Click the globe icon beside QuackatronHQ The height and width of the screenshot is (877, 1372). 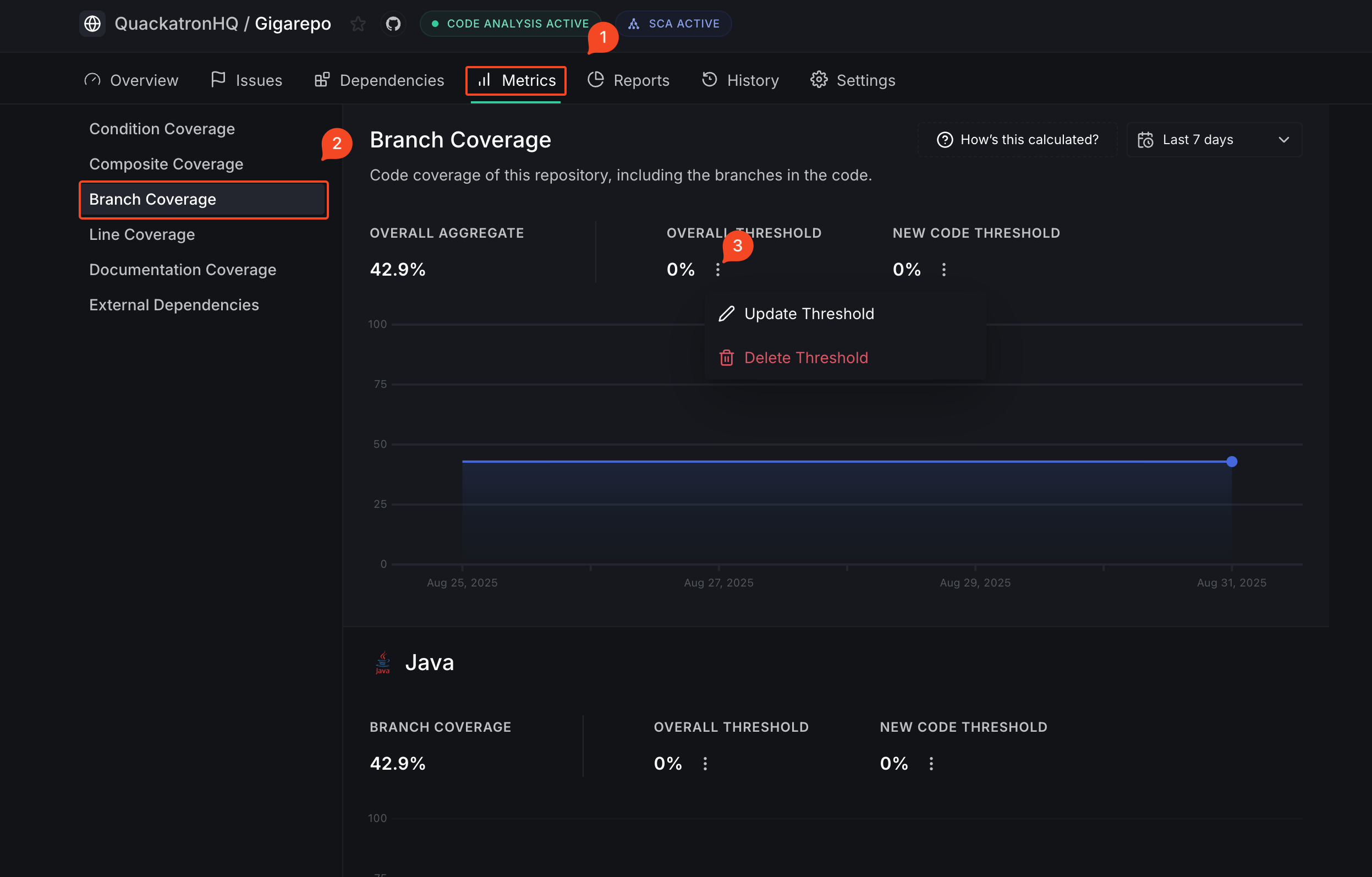92,24
